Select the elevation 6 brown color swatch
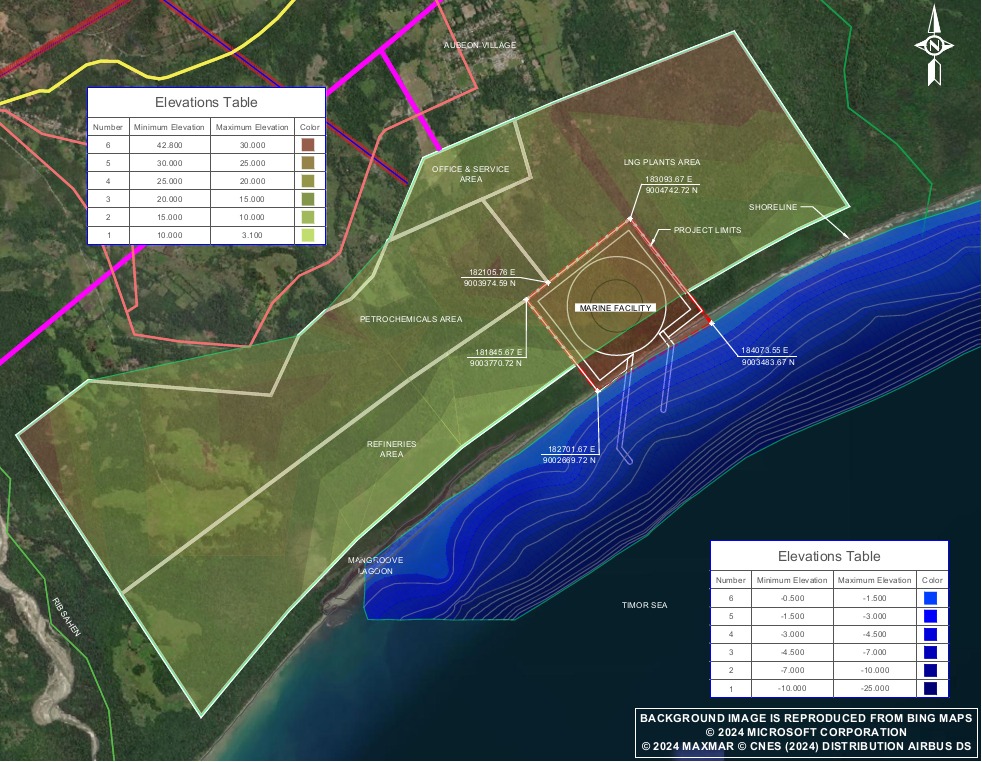 308,145
